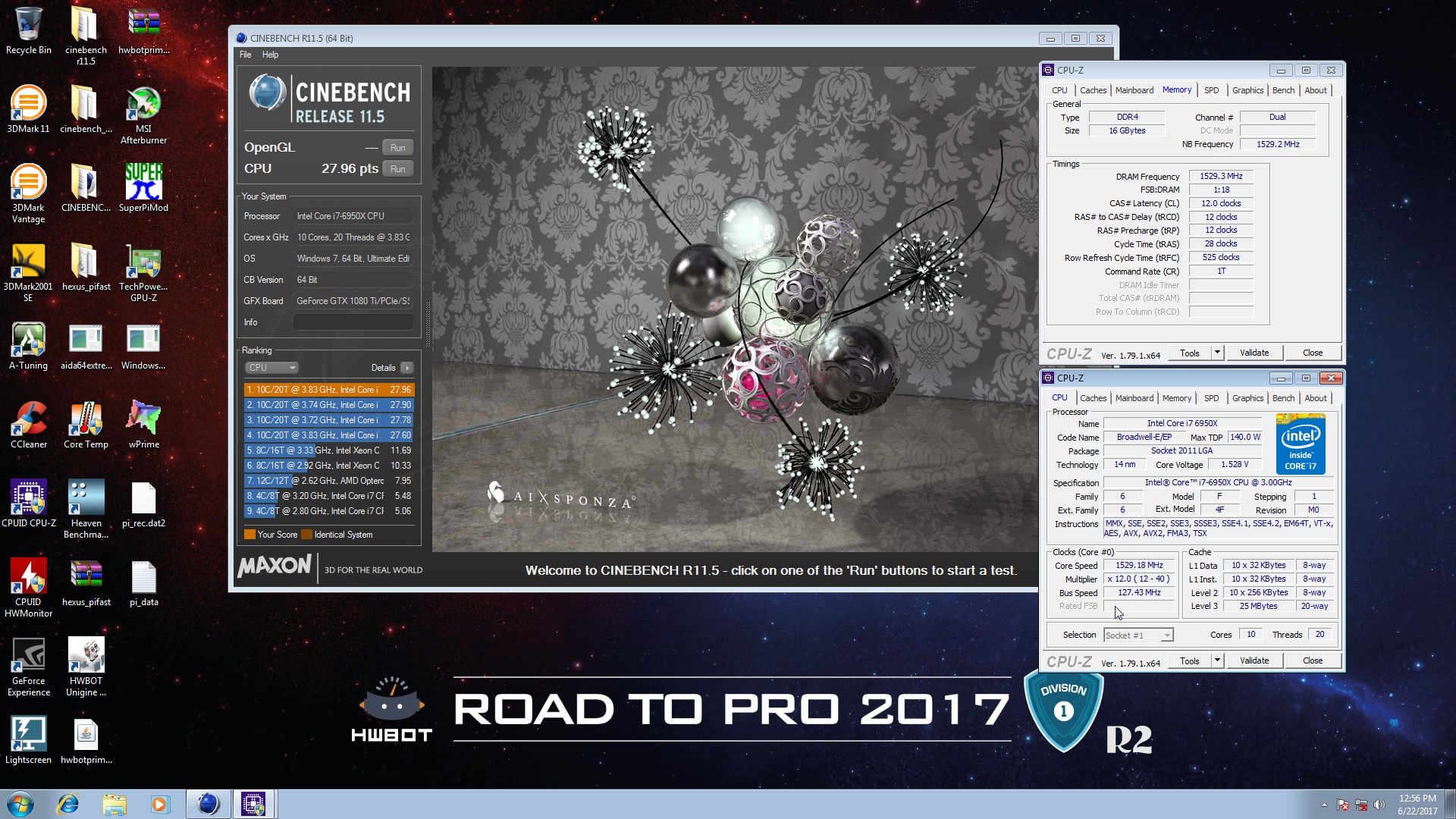
Task: Open Windows Media Player taskbar icon
Action: click(x=159, y=804)
